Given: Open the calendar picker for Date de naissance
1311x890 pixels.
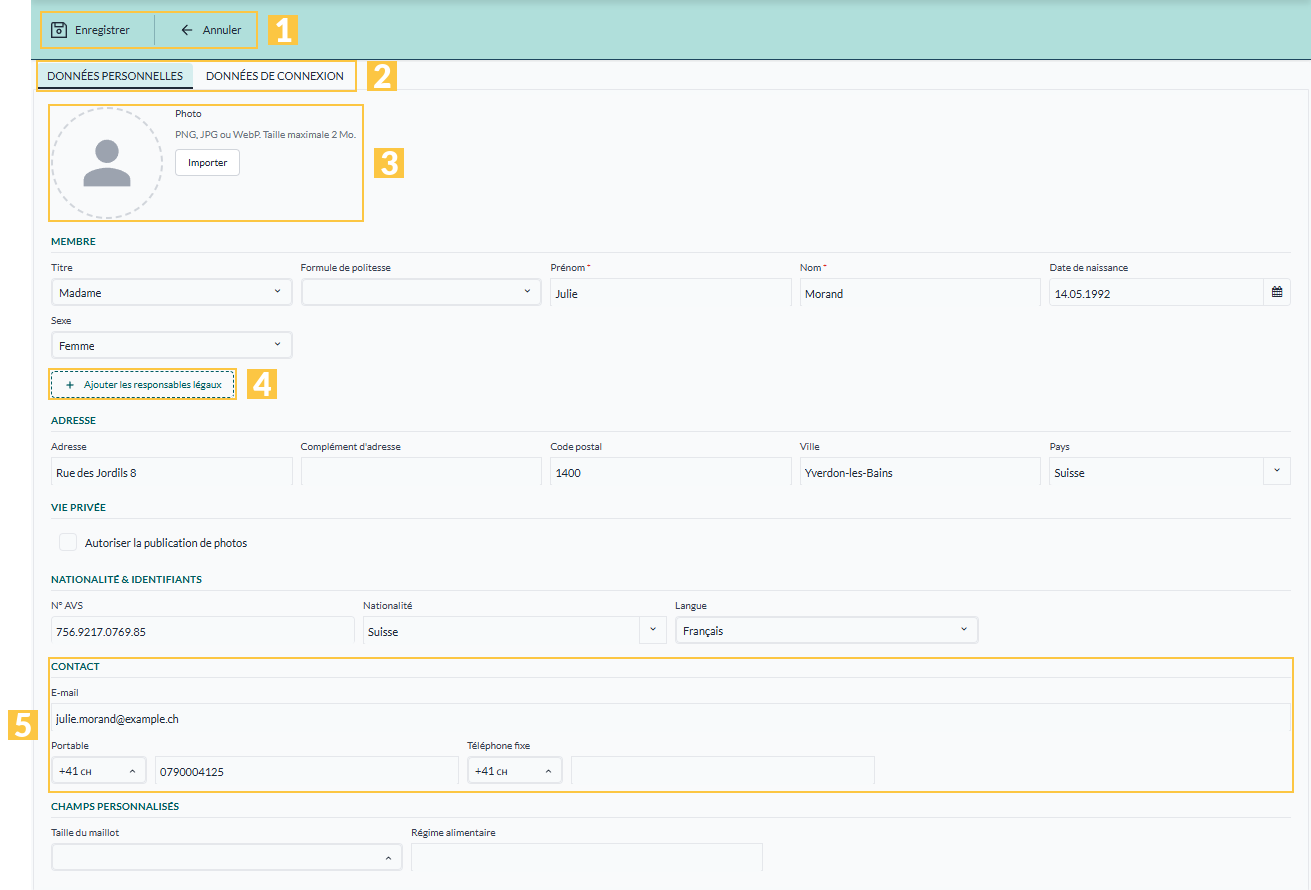Looking at the screenshot, I should click(1277, 293).
